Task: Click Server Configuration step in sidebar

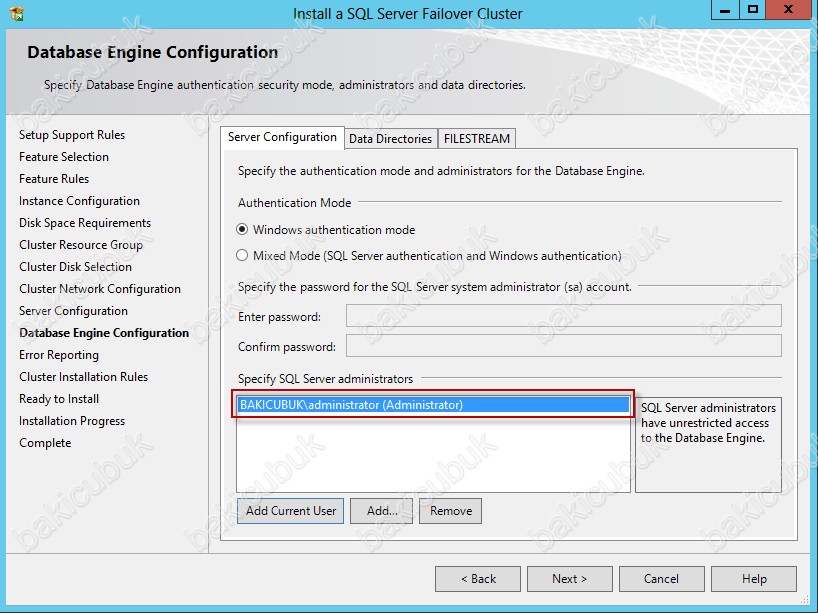Action: [73, 311]
